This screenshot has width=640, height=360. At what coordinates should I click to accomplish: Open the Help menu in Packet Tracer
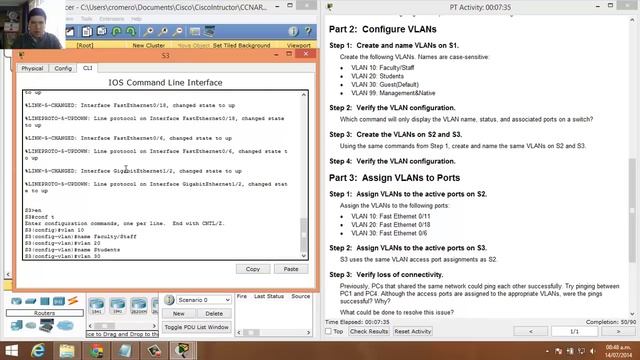(x=136, y=19)
